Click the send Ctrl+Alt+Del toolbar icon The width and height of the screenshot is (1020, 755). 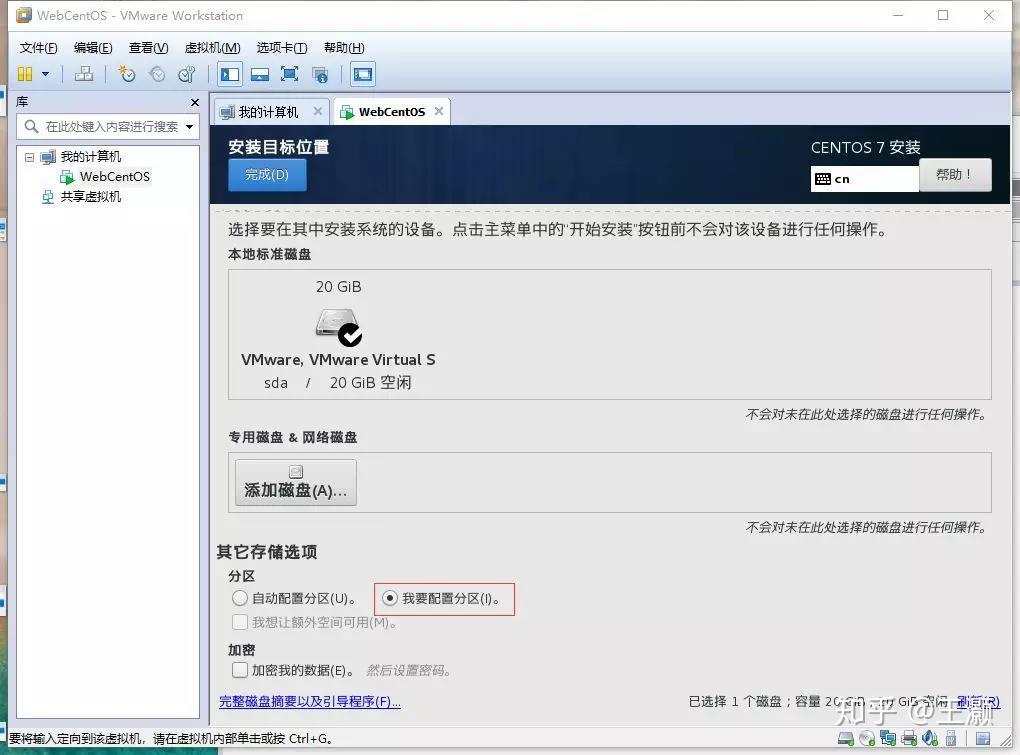(84, 74)
